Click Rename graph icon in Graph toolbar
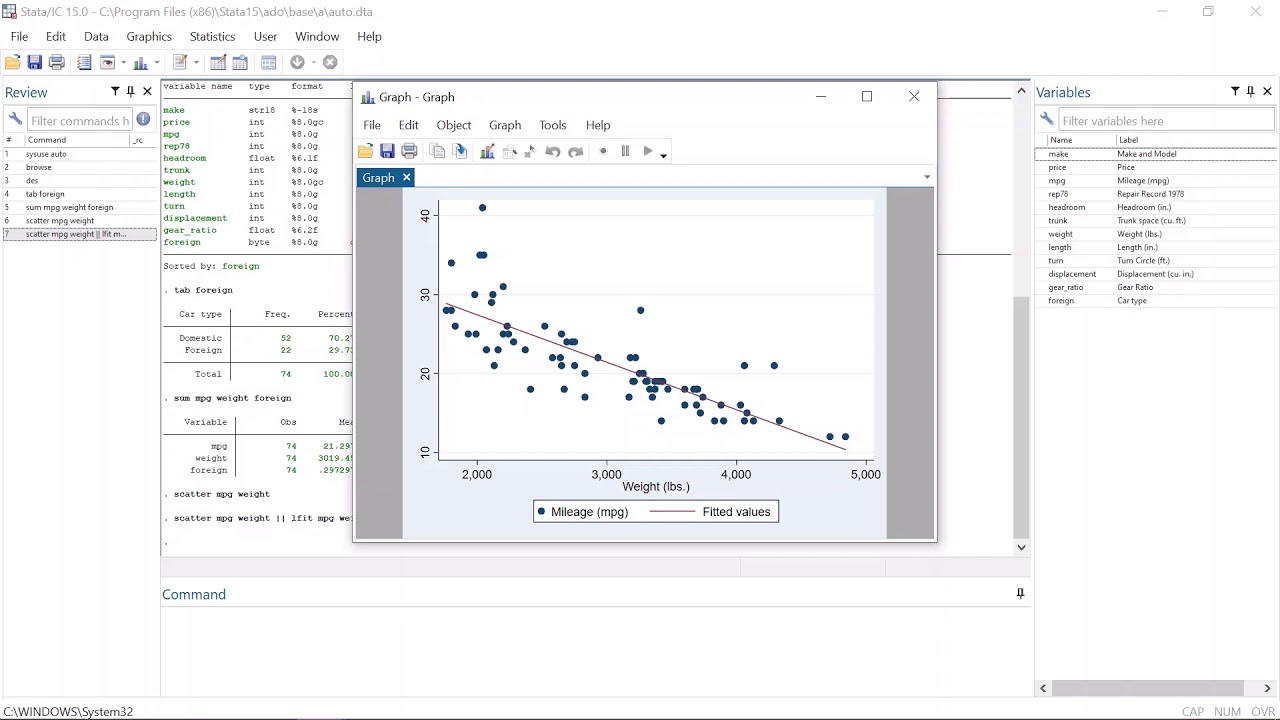Screen dimensions: 1280x720 pos(460,151)
